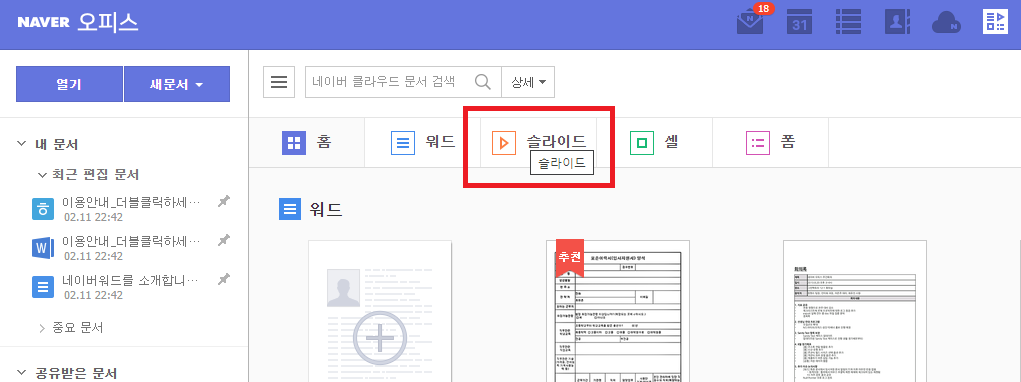
Task: Open the calendar icon showing 31
Action: [x=799, y=21]
